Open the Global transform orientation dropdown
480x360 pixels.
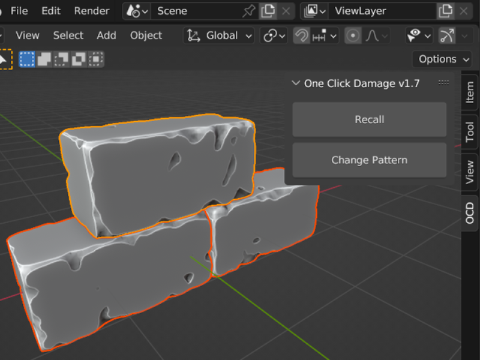(219, 35)
